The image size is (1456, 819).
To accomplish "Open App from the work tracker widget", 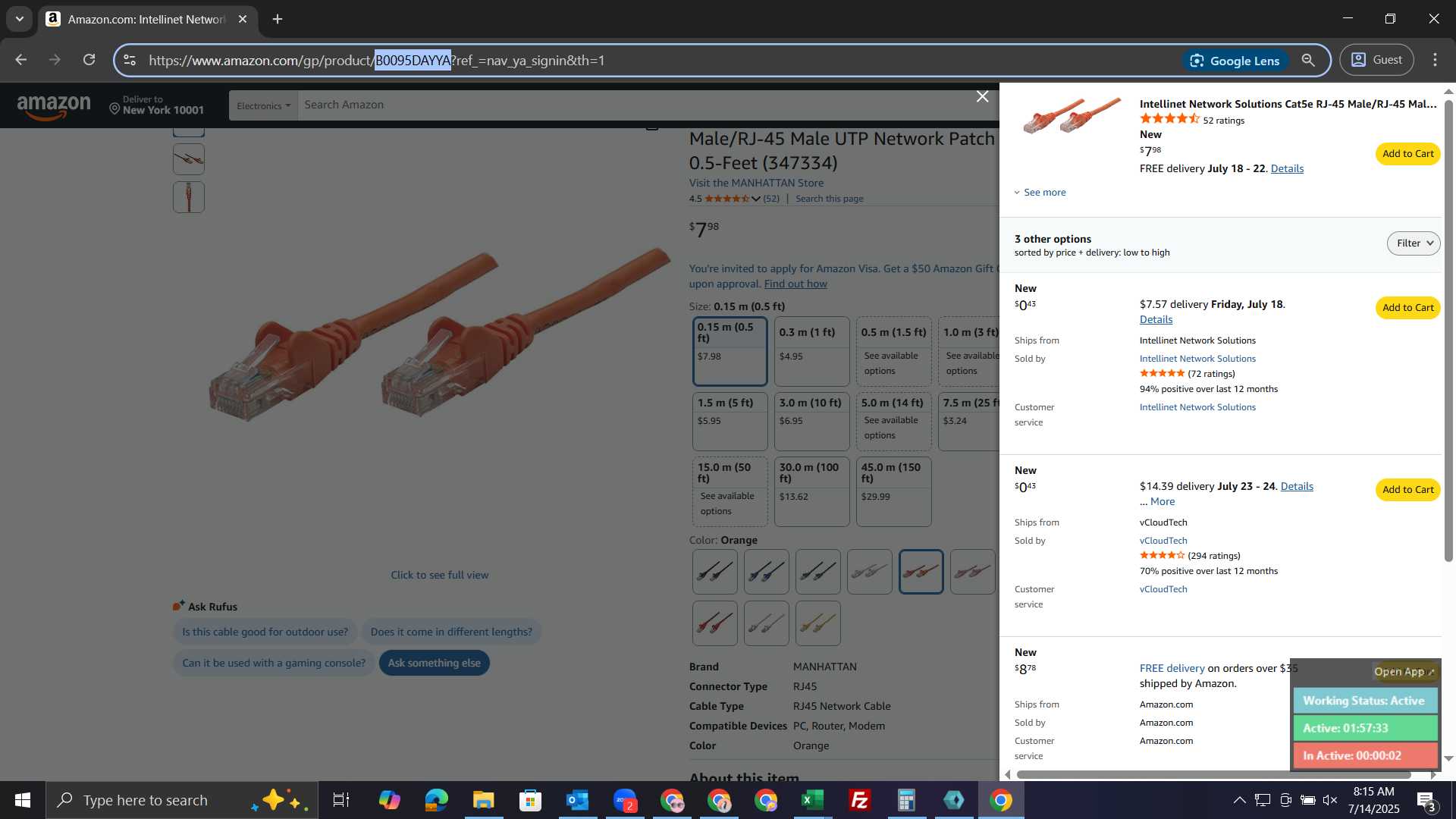I will 1404,672.
